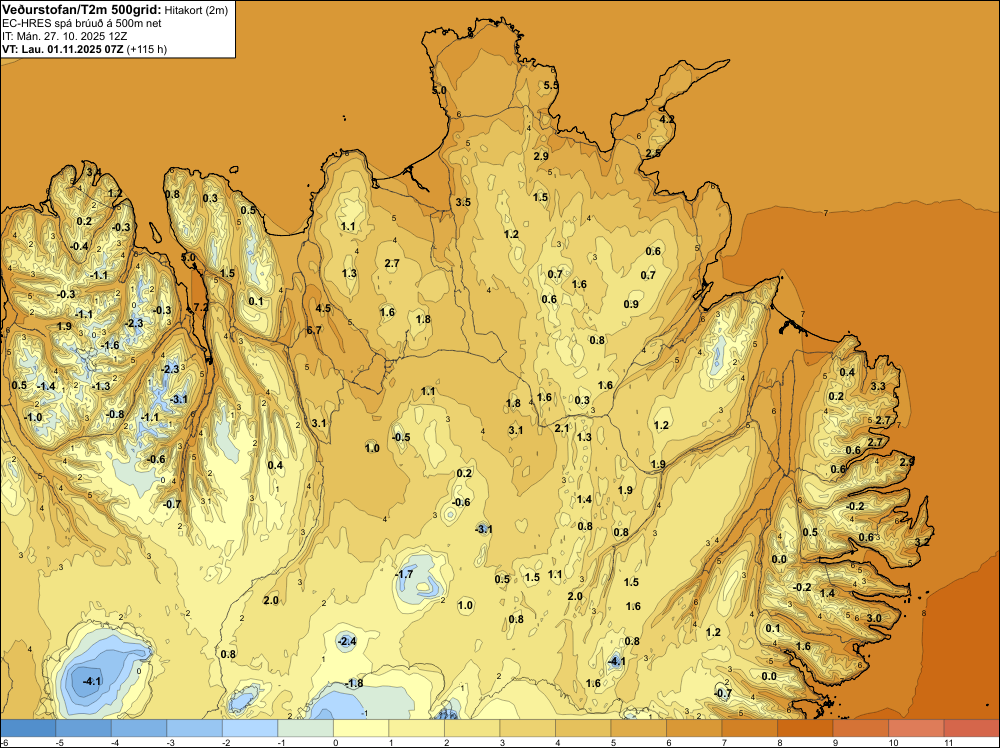Screen dimensions: 1000x748
Task: Click the legend swatch between 7 and 8
Action: tap(749, 728)
